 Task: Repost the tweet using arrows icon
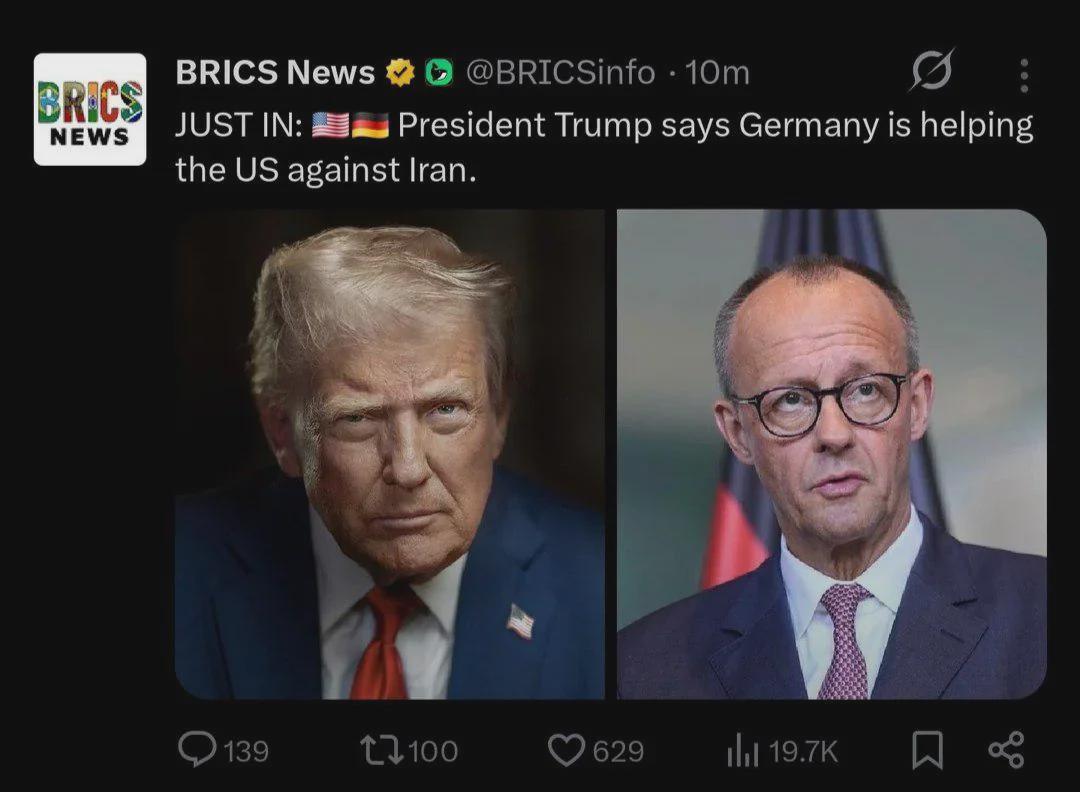[x=381, y=750]
